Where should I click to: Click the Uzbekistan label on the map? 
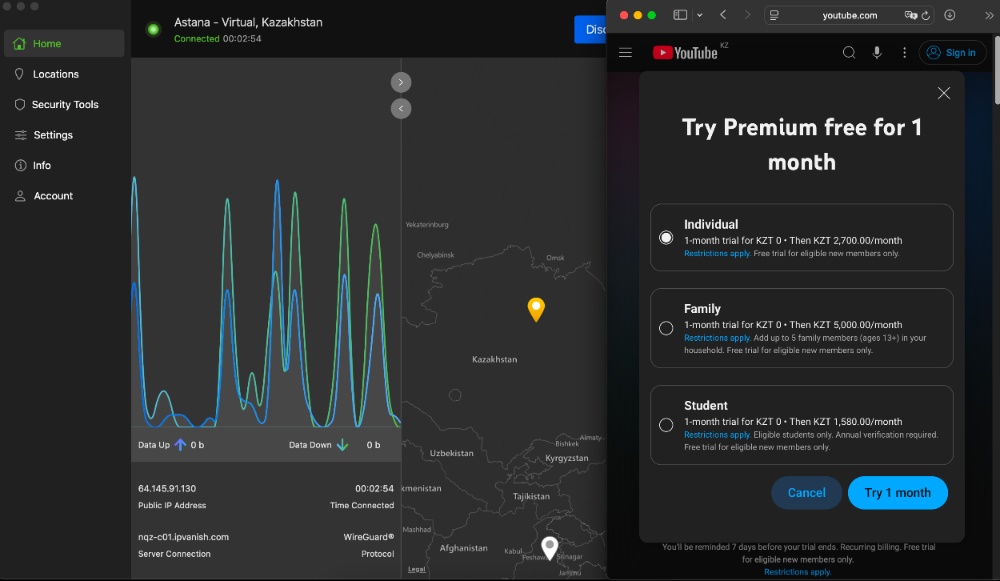tap(452, 453)
